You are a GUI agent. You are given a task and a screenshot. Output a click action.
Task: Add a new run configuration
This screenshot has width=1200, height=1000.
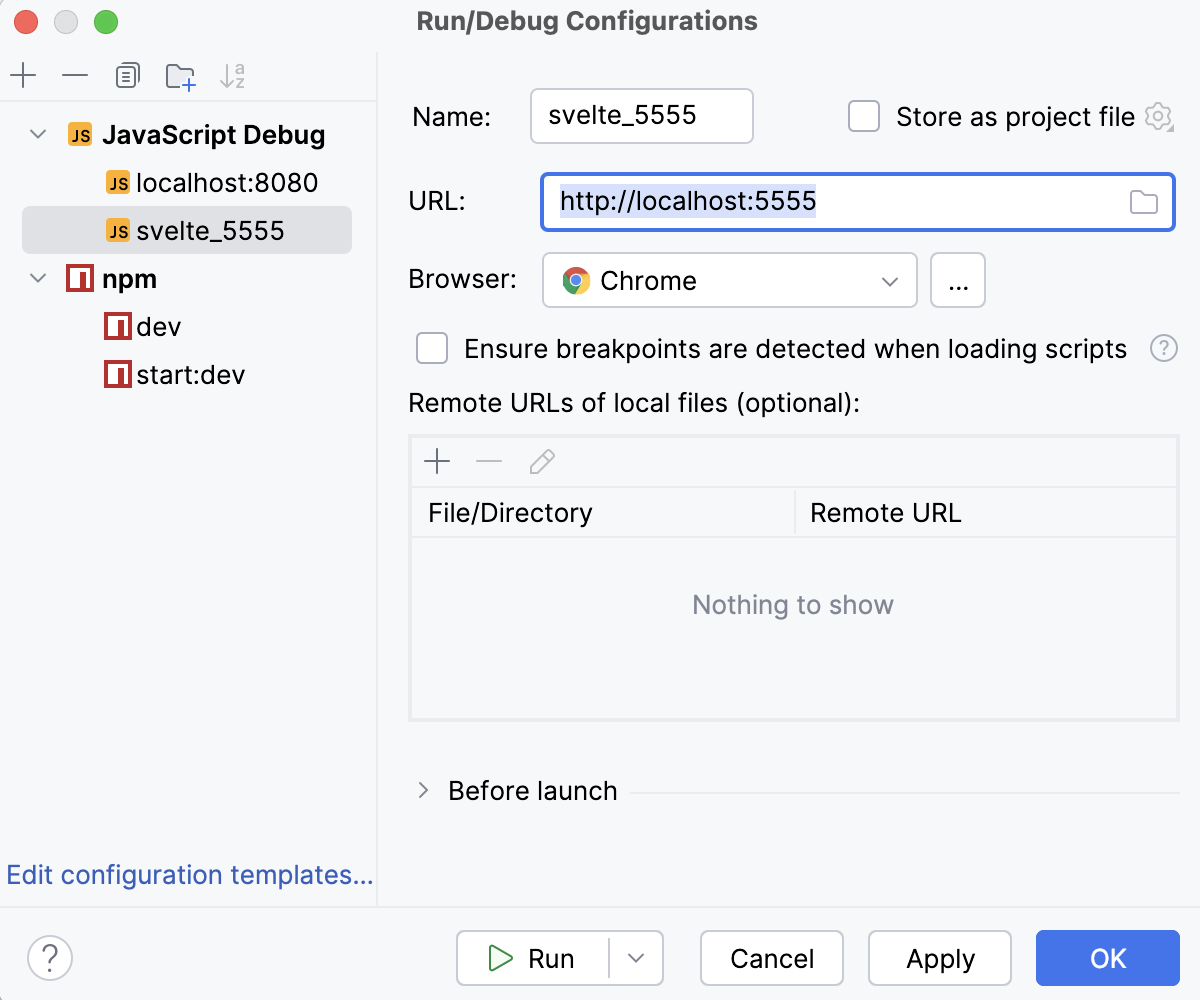[x=23, y=75]
